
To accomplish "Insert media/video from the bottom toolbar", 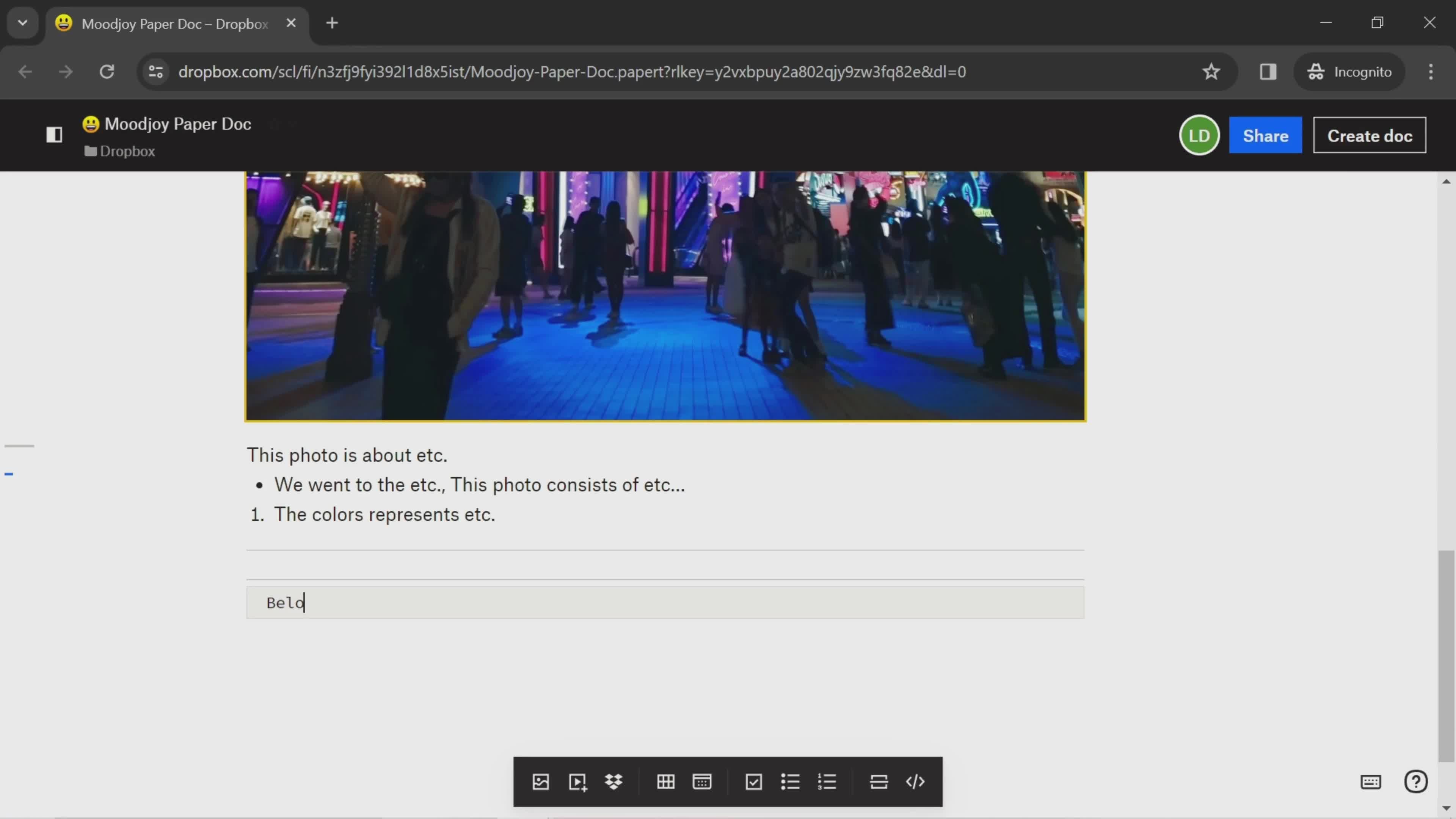I will click(x=577, y=782).
